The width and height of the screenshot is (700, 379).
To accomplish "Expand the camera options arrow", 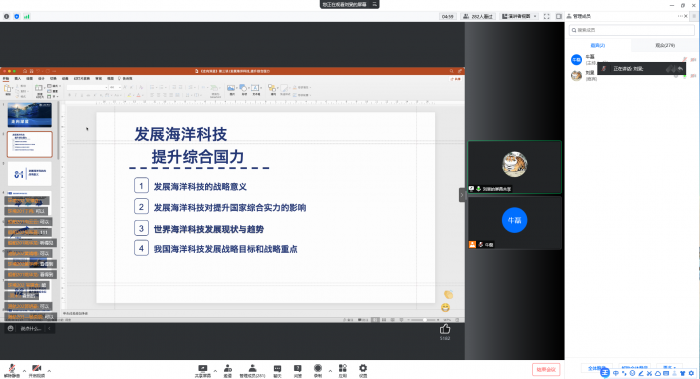I will [49, 371].
